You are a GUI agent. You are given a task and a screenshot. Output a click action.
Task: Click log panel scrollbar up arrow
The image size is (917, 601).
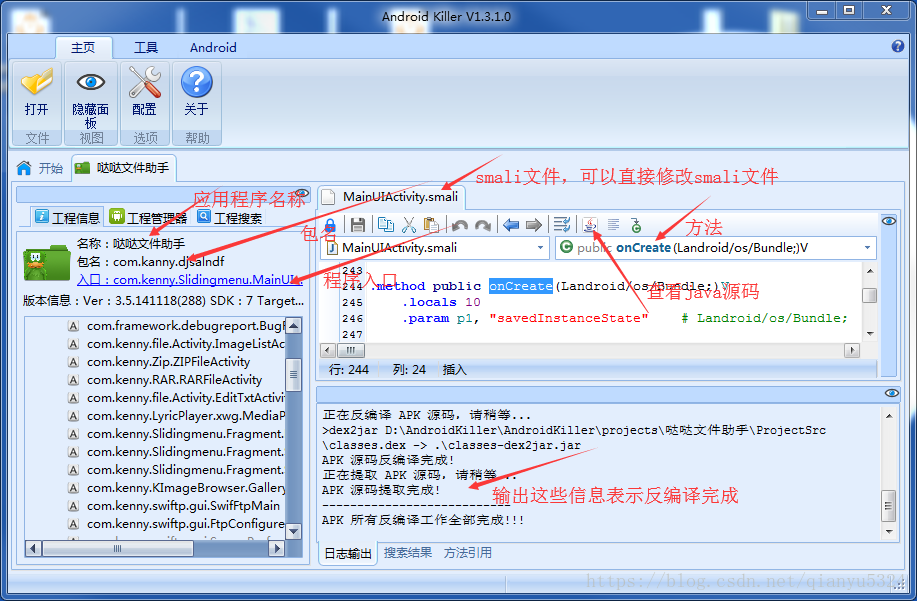coord(889,416)
